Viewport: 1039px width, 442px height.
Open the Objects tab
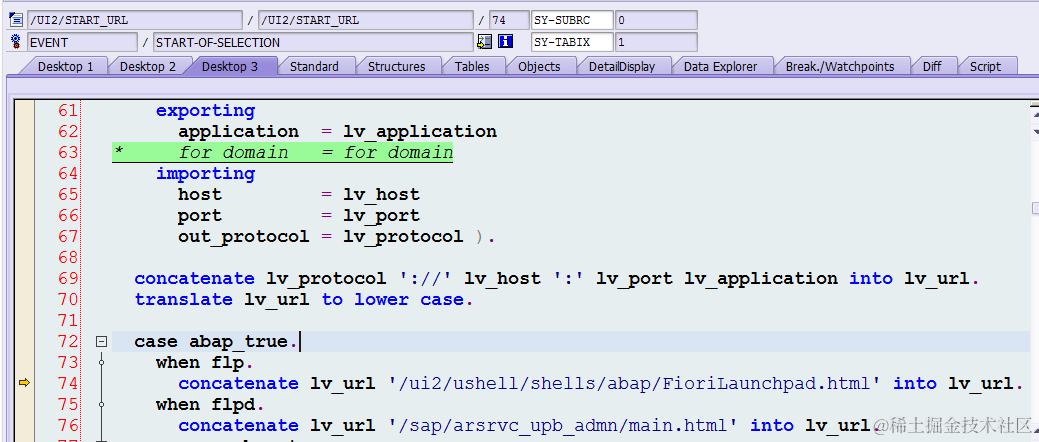pyautogui.click(x=539, y=66)
